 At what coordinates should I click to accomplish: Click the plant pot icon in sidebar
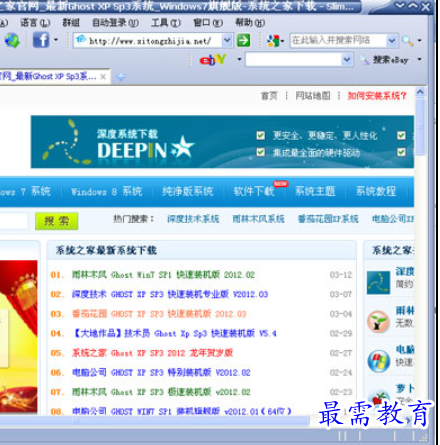(x=378, y=322)
